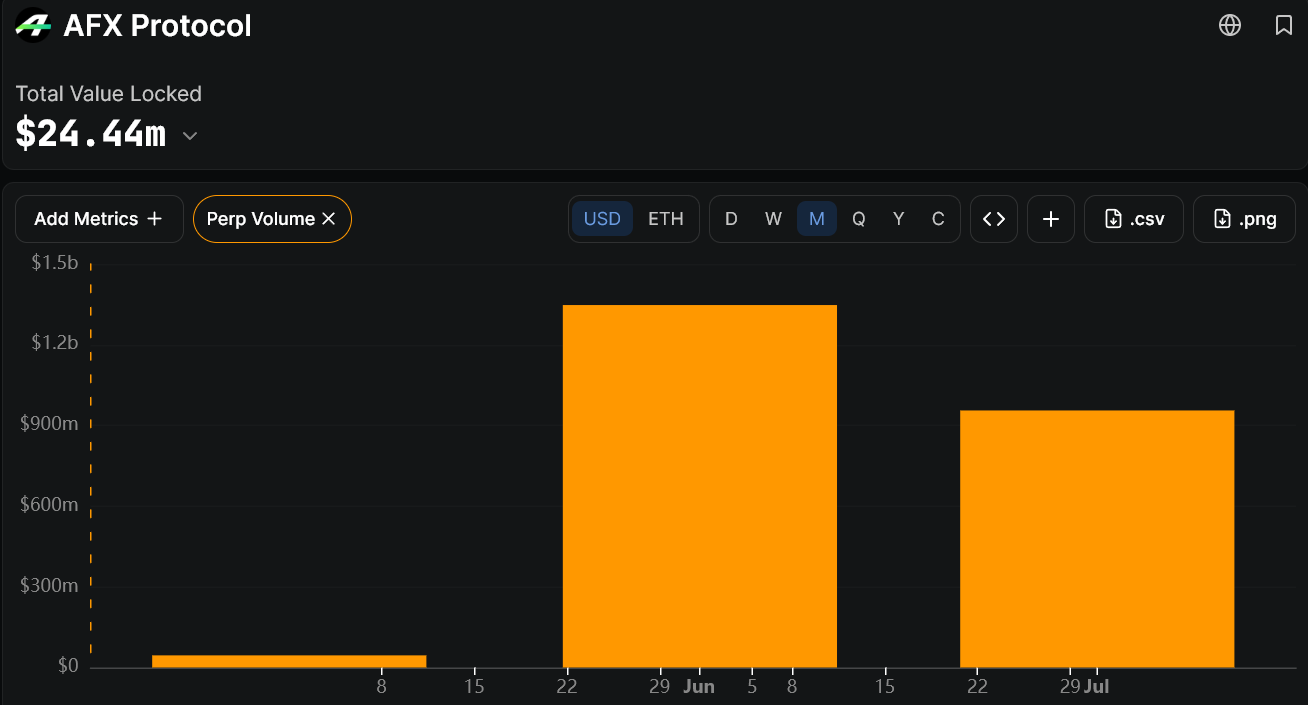Screen dimensions: 1308x705
Task: Click the $1.5b axis label
Action: [55, 263]
